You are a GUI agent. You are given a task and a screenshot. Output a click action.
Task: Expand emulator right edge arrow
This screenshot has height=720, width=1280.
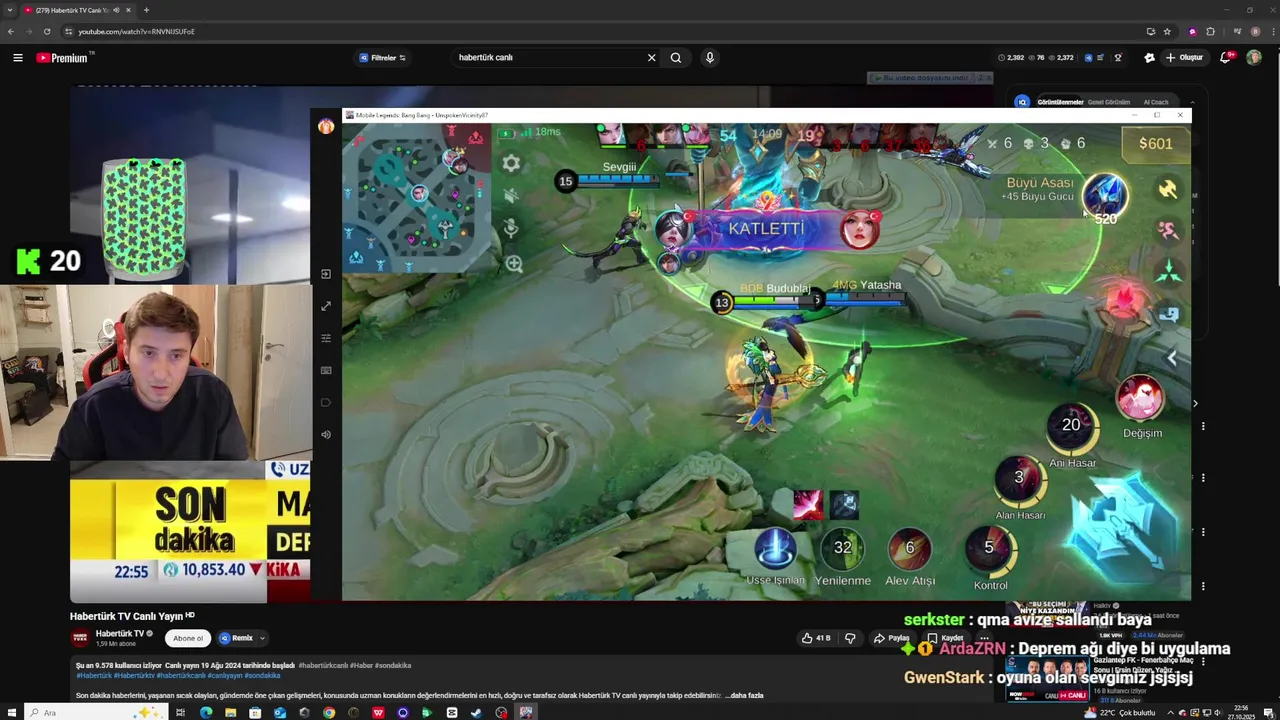point(1195,403)
